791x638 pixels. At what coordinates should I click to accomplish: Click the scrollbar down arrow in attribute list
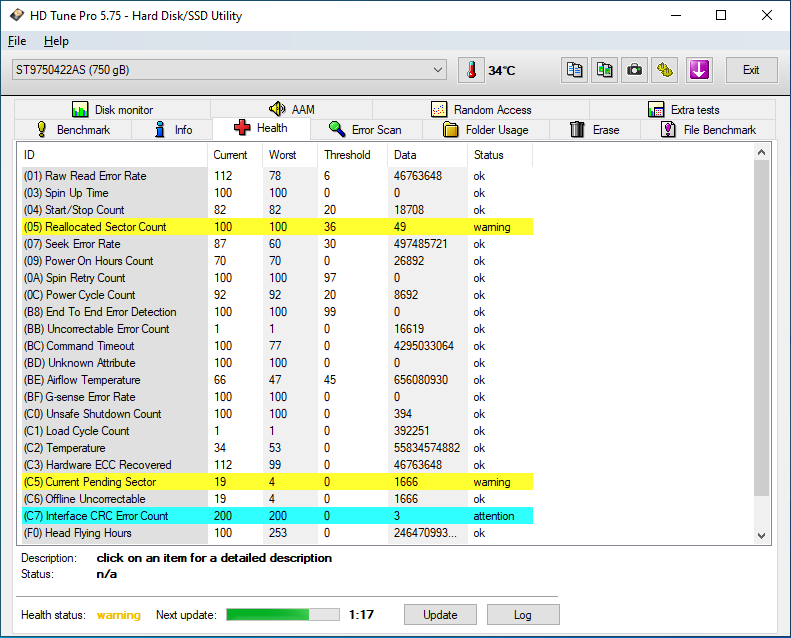(761, 535)
